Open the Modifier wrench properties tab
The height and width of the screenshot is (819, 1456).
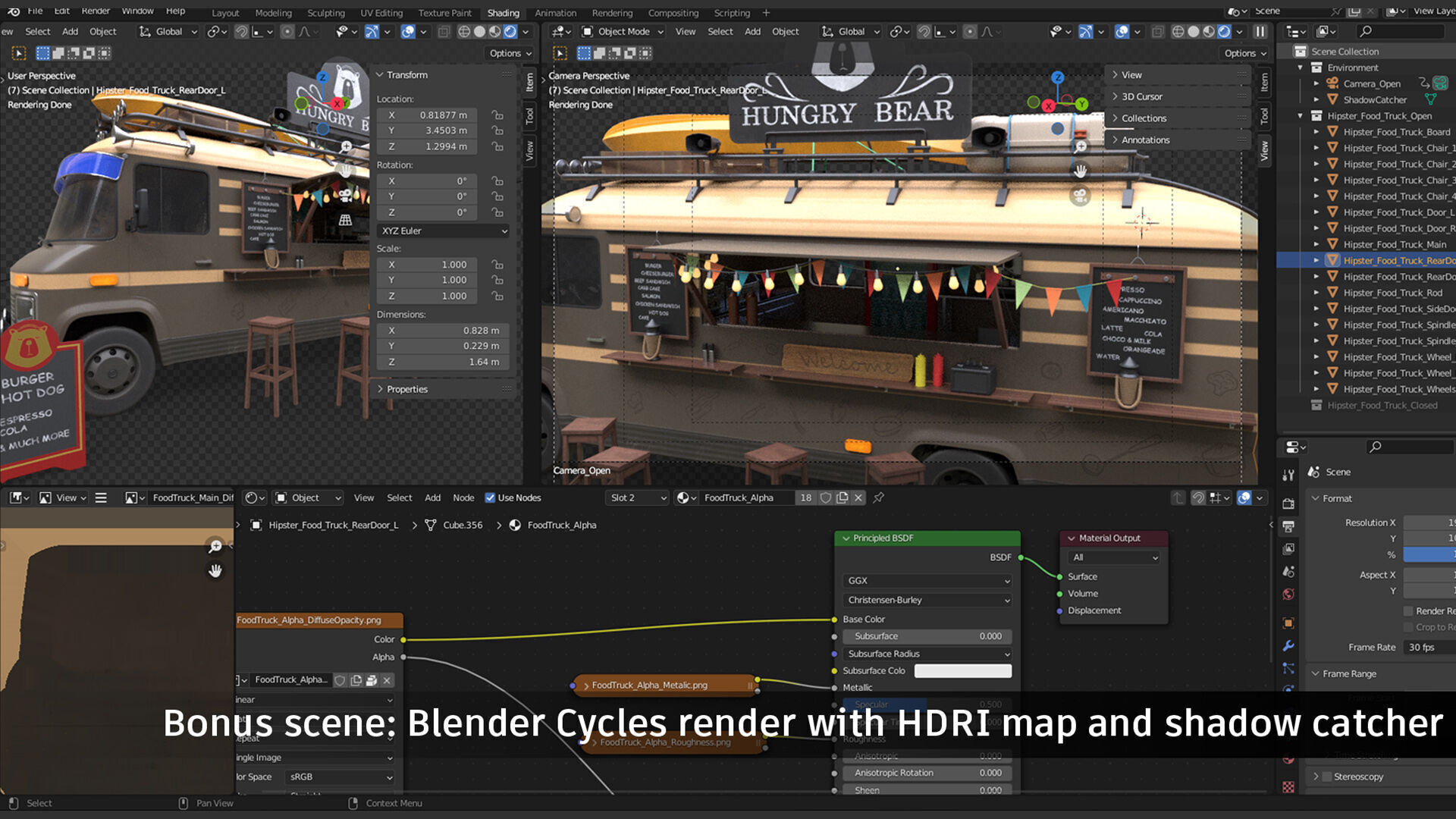tap(1288, 646)
